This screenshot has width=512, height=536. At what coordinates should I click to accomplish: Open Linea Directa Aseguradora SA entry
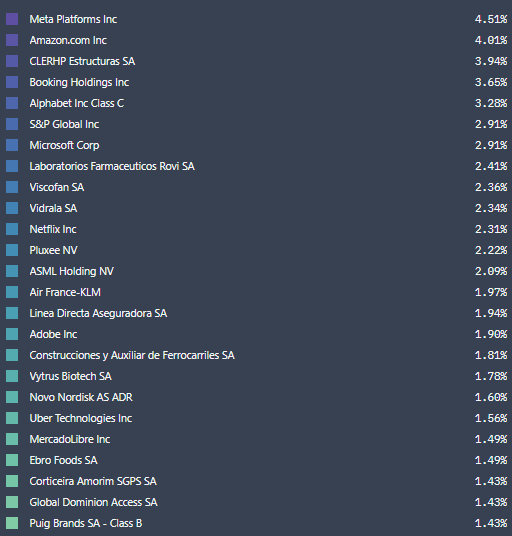(98, 313)
